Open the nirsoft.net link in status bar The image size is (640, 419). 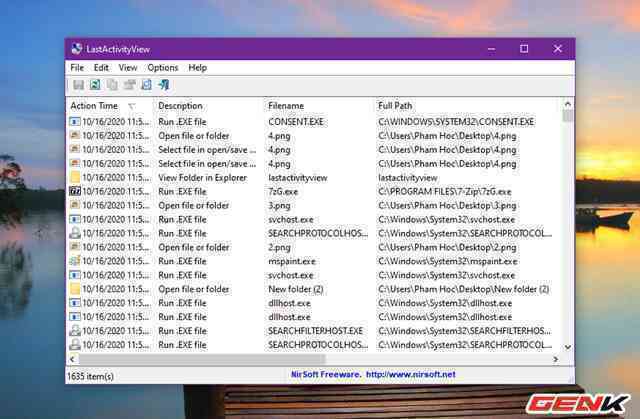coord(410,375)
